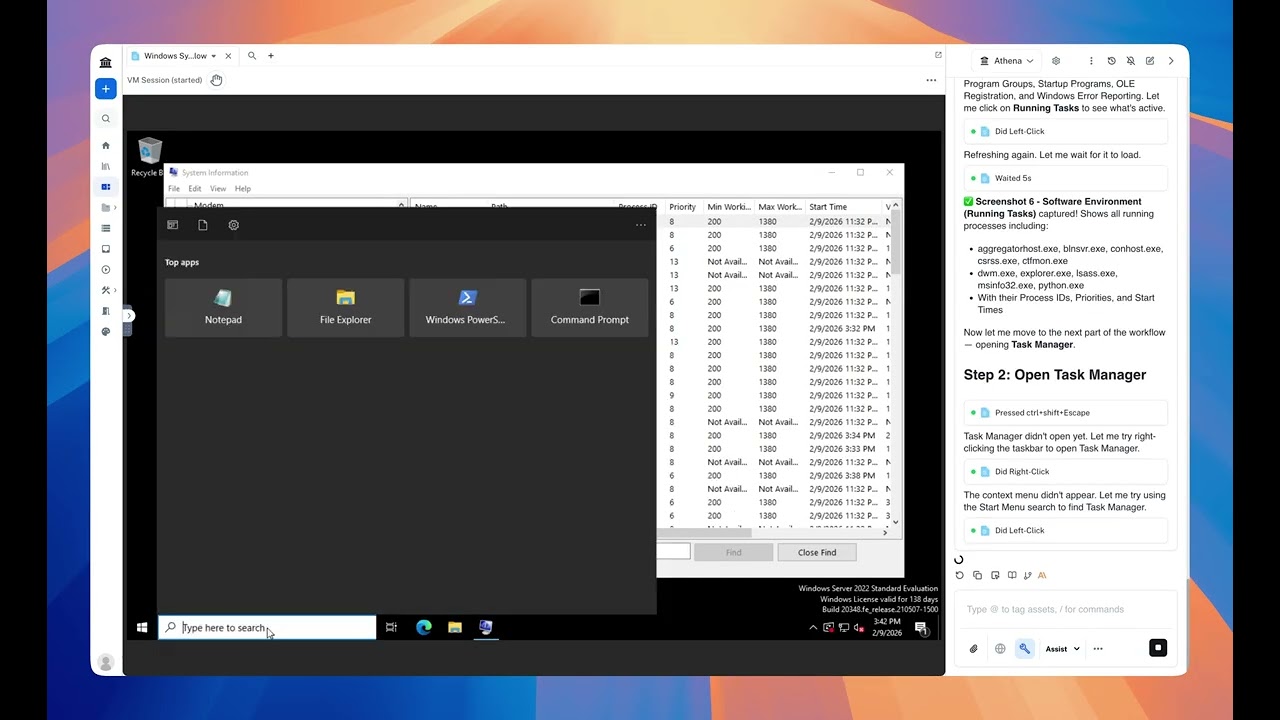1280x720 pixels.
Task: Open Help menu in System Information
Action: pyautogui.click(x=243, y=188)
